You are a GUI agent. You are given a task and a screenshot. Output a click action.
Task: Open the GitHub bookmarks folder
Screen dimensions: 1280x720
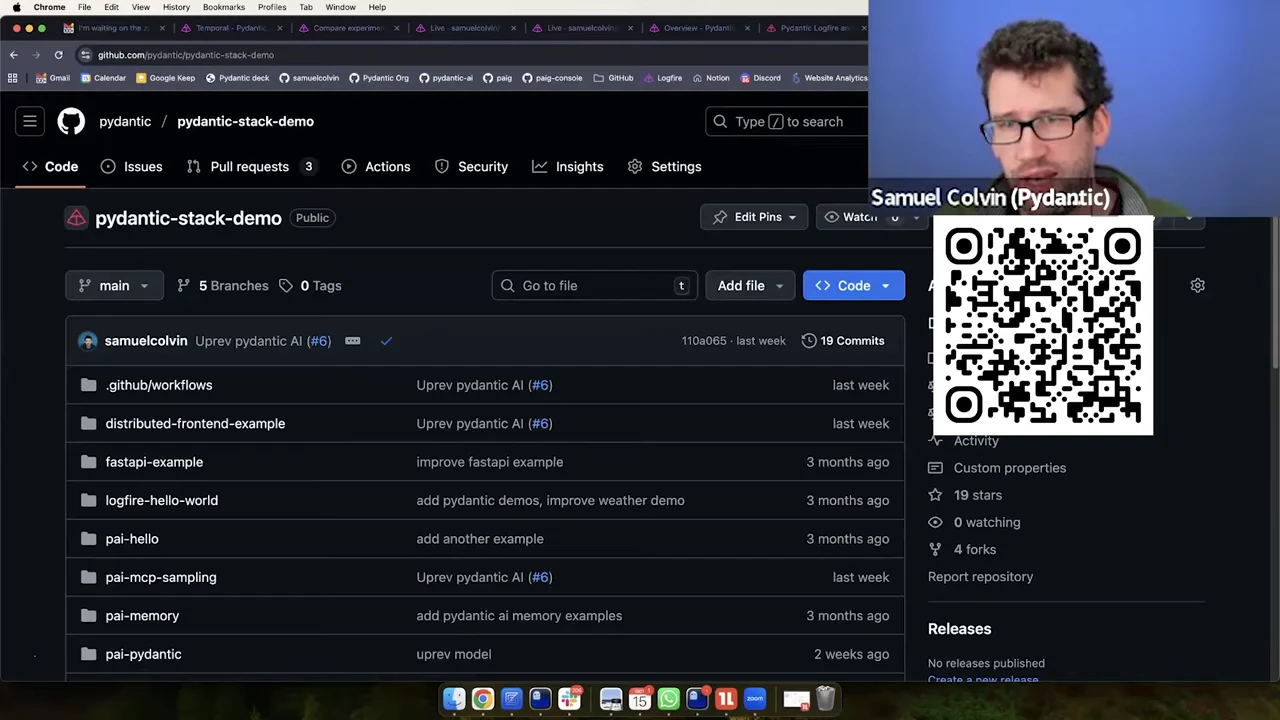[x=613, y=78]
